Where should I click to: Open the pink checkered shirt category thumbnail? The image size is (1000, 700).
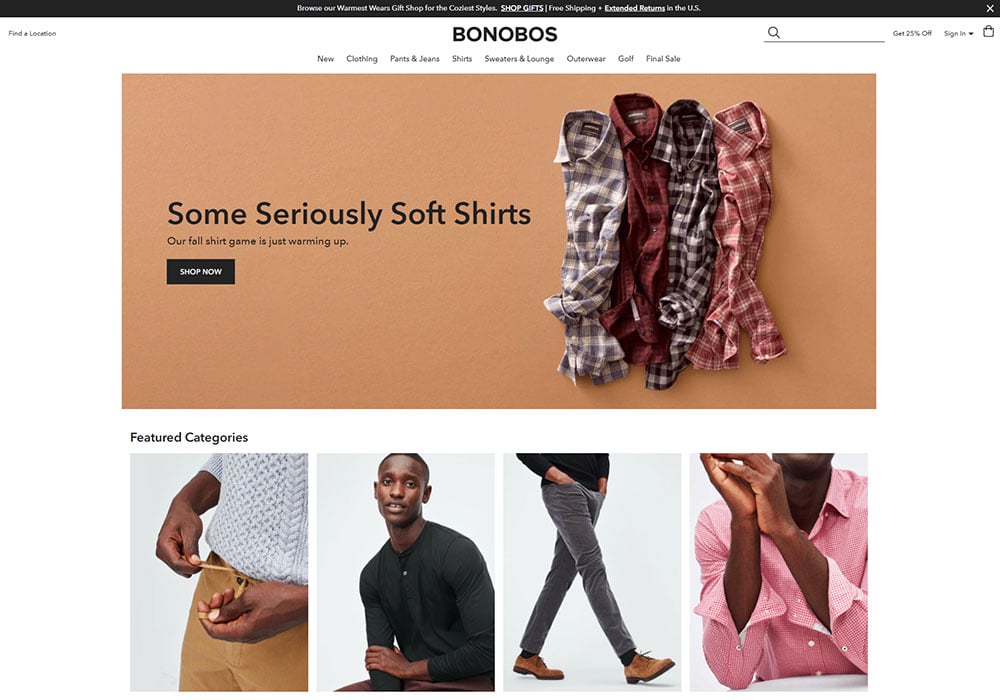[779, 572]
